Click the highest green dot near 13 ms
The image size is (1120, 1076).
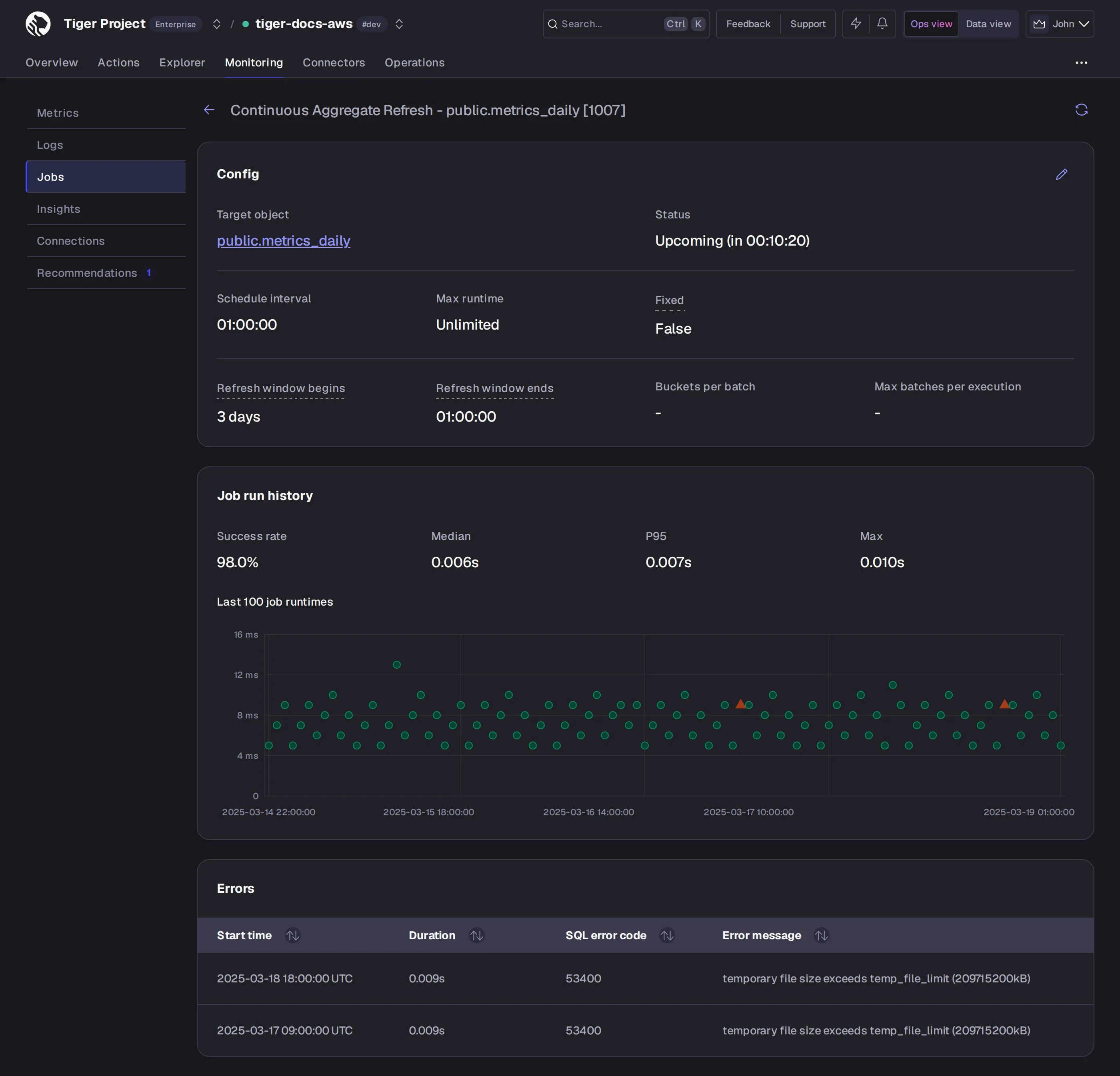click(396, 664)
